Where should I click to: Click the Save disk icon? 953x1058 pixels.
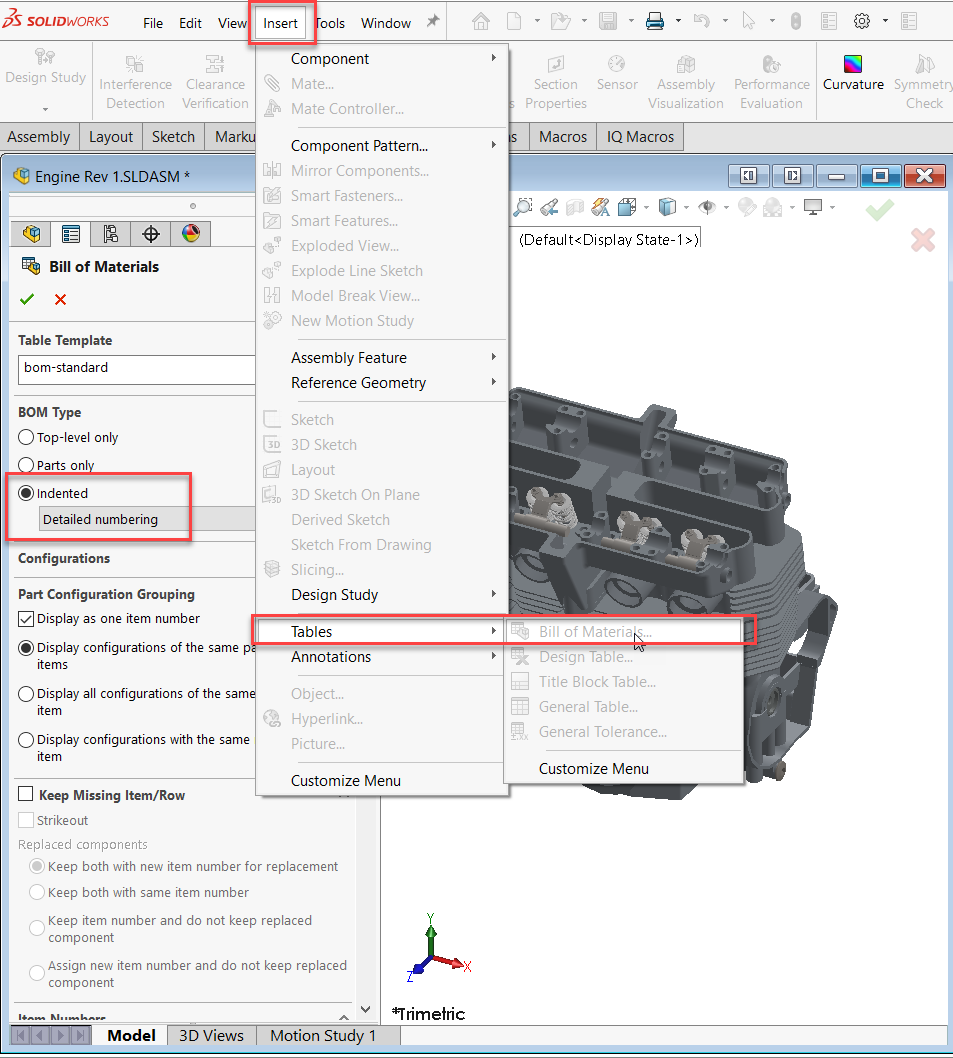(x=608, y=22)
